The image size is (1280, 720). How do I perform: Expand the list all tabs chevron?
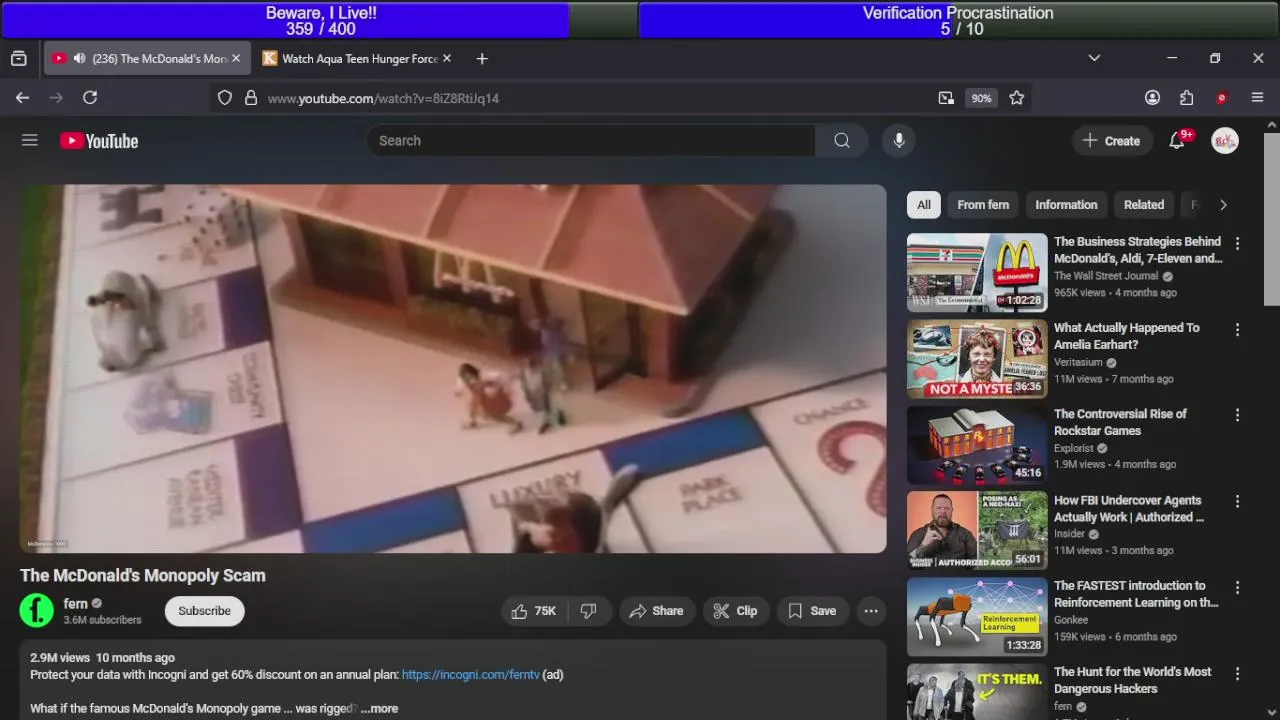click(1094, 58)
